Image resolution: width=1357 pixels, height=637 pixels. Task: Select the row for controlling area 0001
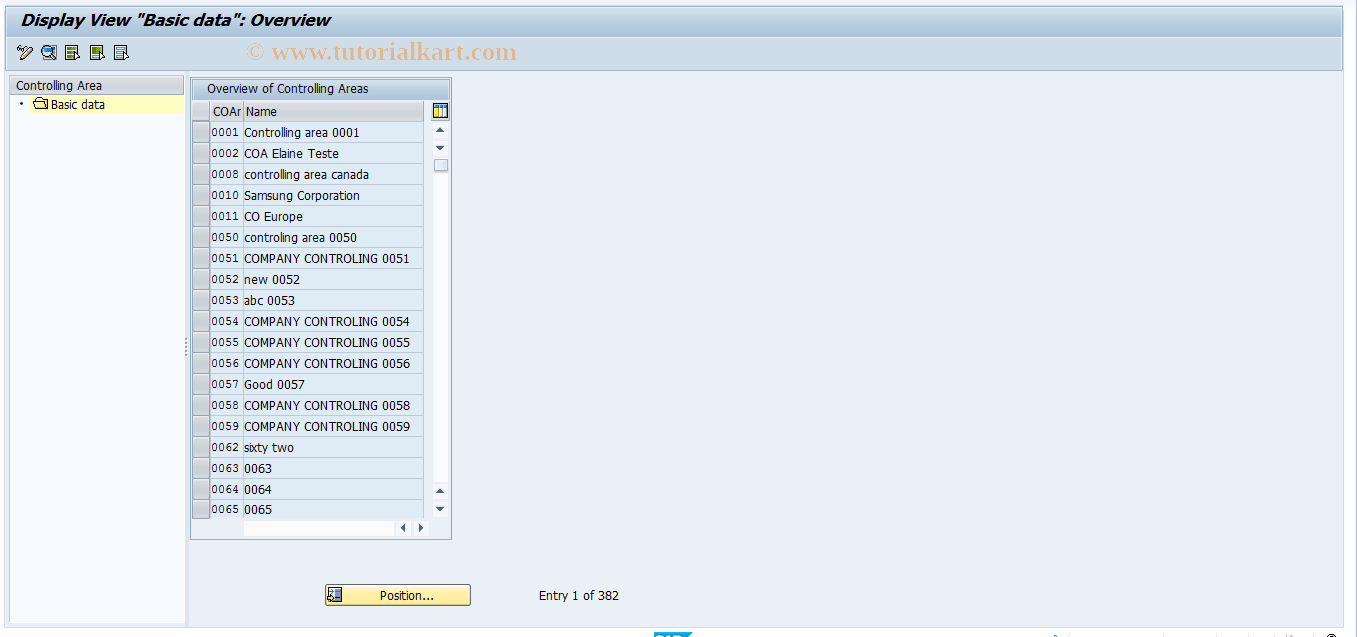[201, 132]
